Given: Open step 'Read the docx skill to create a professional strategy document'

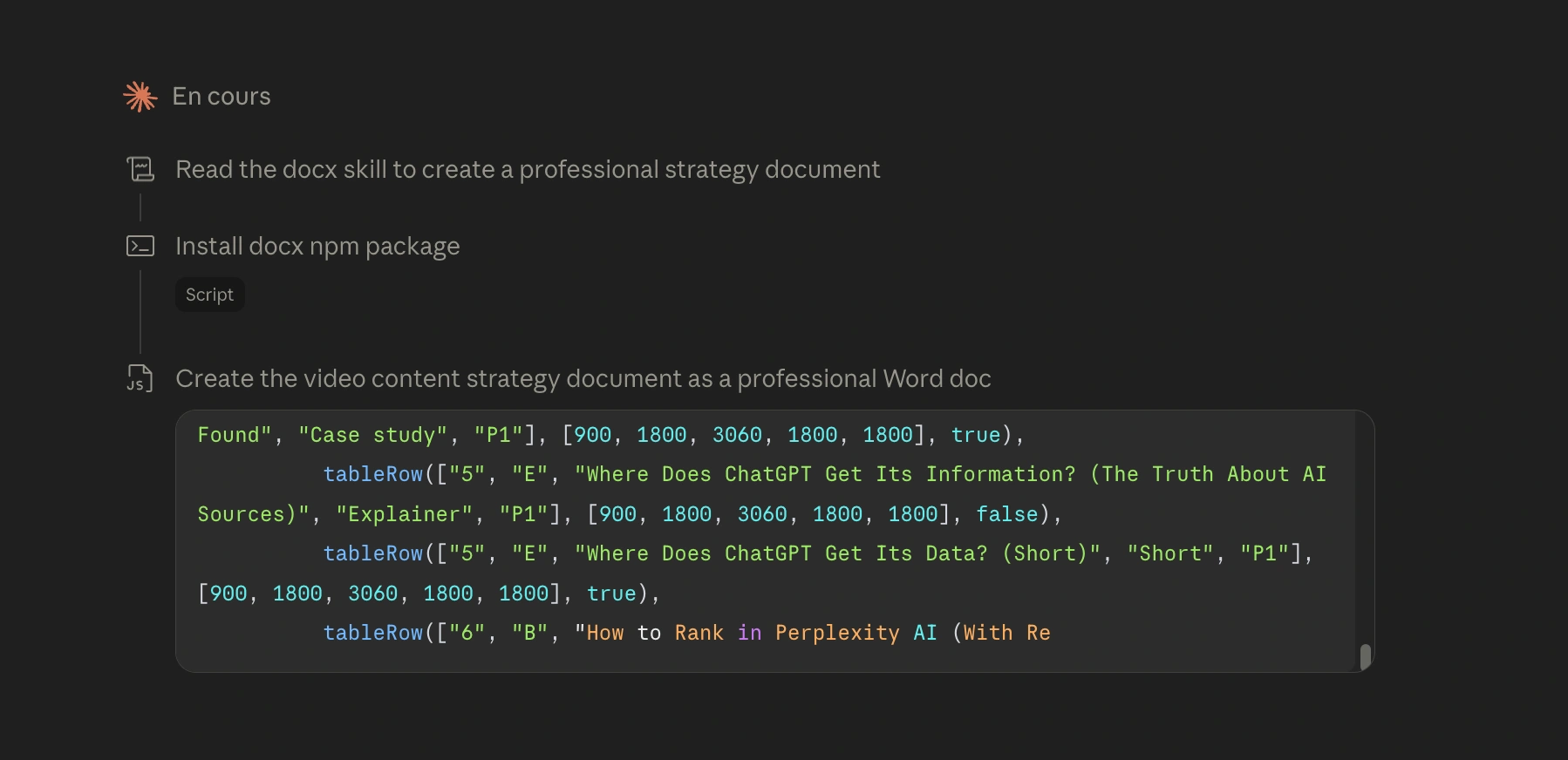Looking at the screenshot, I should click(x=528, y=169).
